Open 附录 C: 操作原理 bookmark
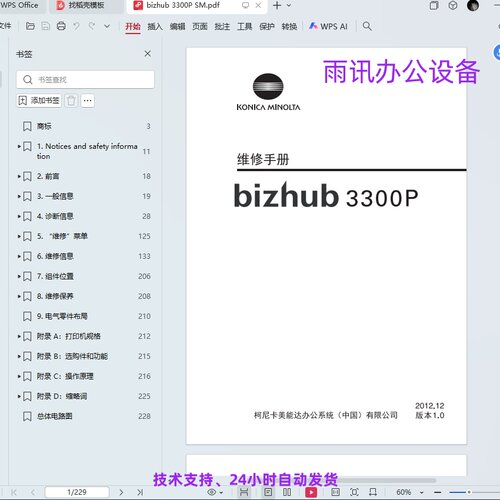The height and width of the screenshot is (500, 500). (x=65, y=376)
